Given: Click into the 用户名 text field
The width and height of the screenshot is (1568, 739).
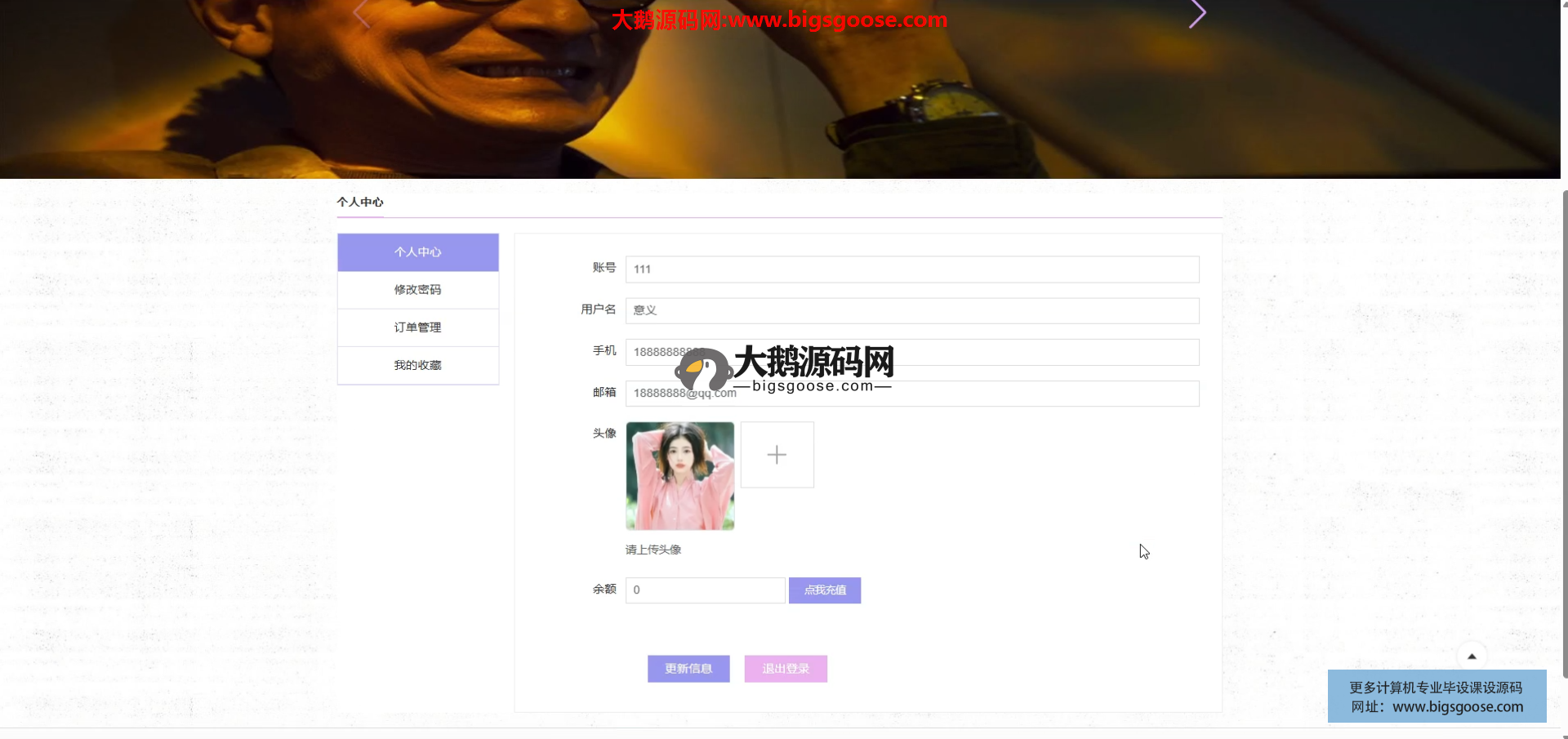Looking at the screenshot, I should pyautogui.click(x=911, y=310).
